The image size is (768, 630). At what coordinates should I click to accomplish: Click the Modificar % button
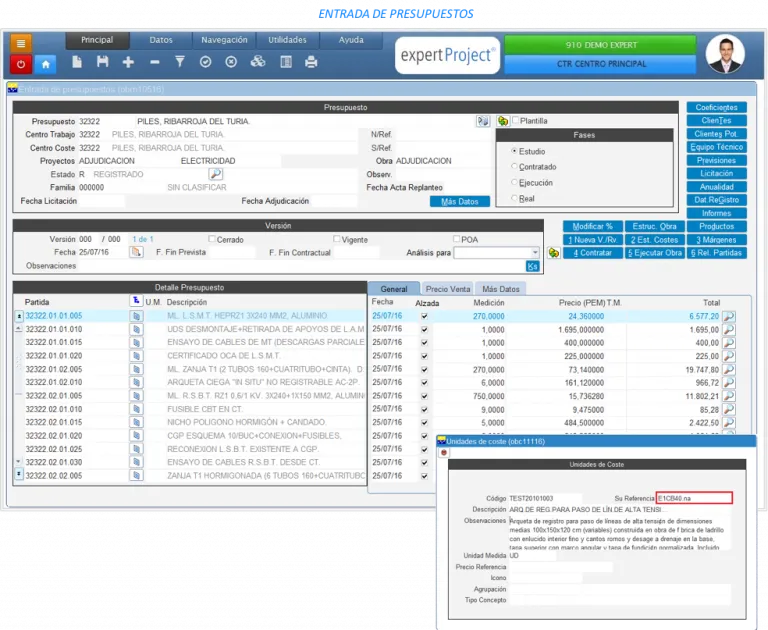593,226
